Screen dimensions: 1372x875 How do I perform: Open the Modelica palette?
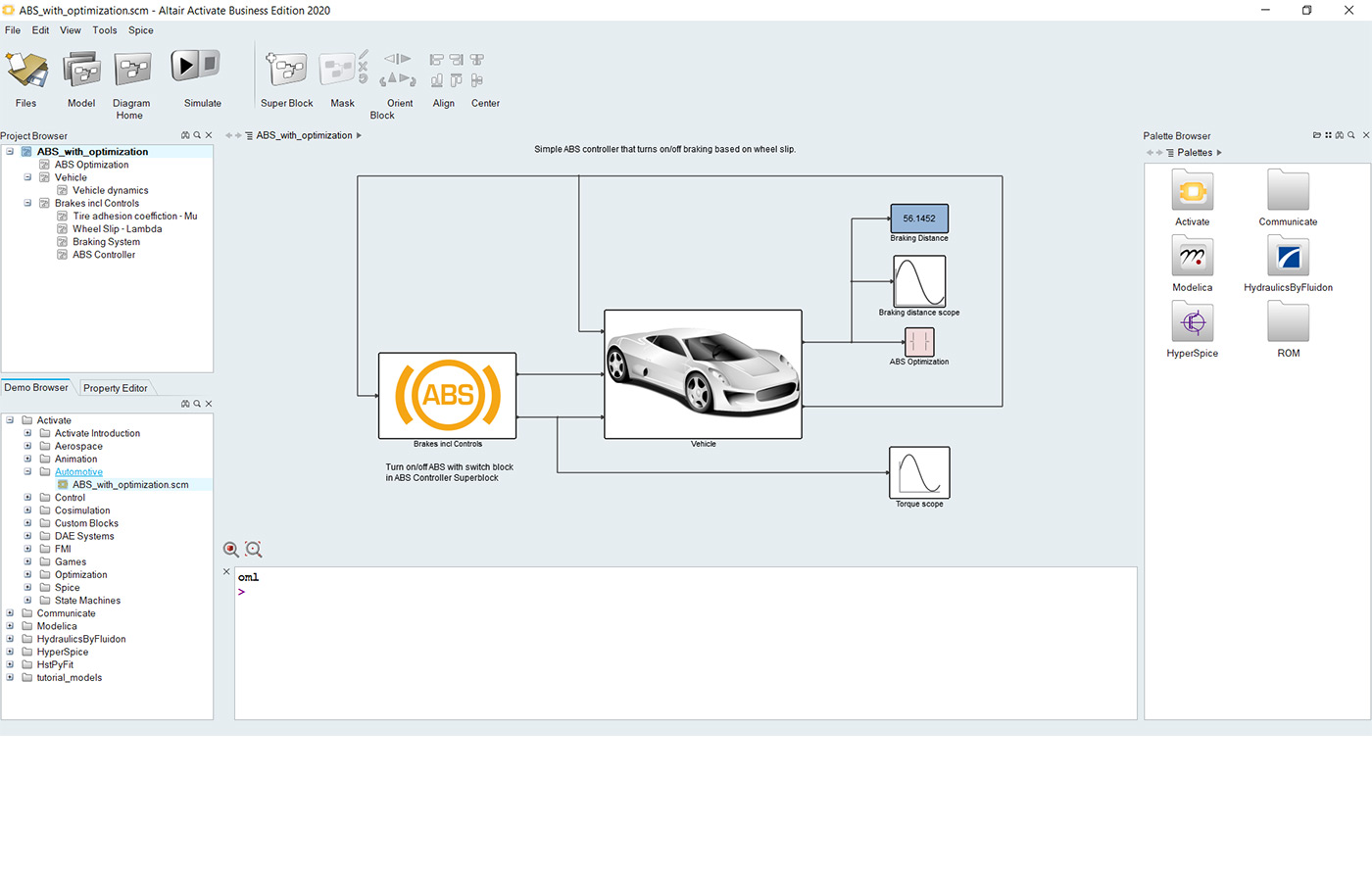point(1193,257)
